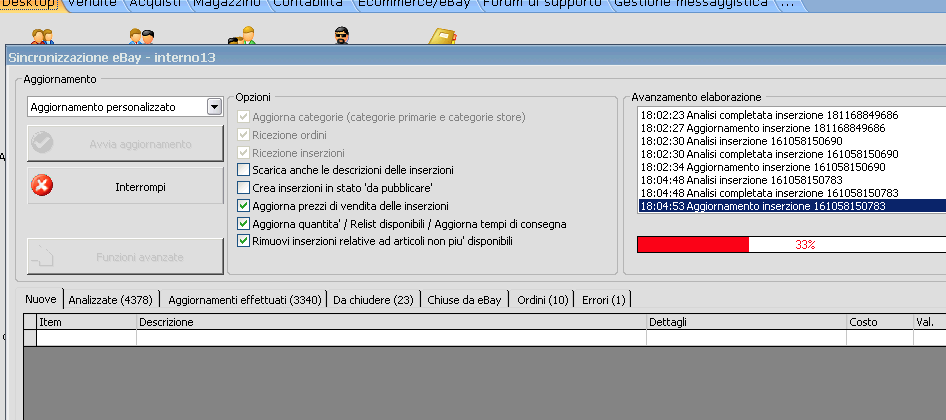Click the Sincronizzazione eBay - interno13 title bar
The image size is (946, 420).
pos(475,57)
